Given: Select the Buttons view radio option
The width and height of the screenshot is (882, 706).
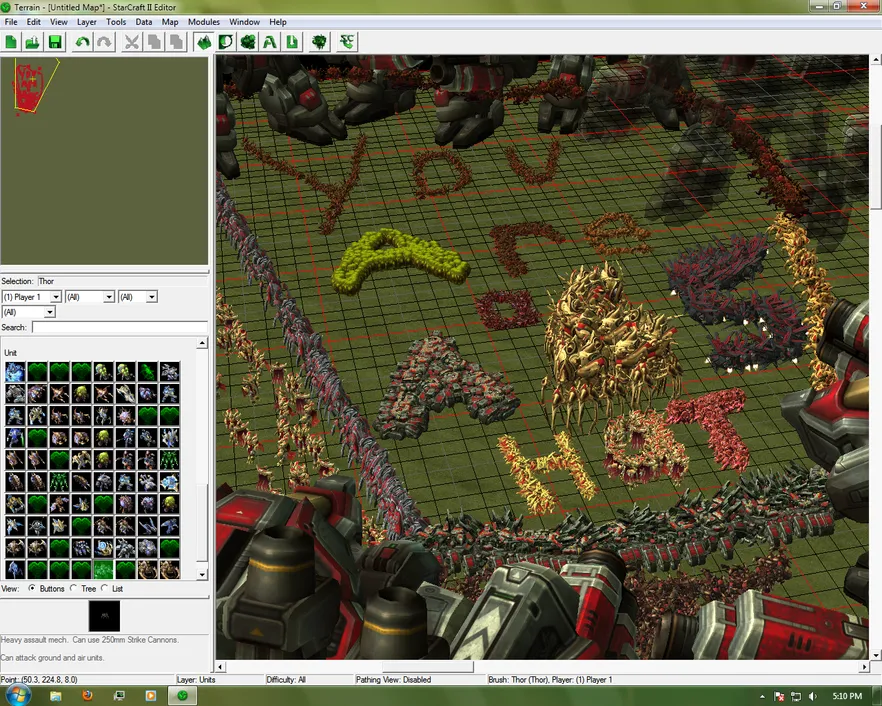Looking at the screenshot, I should pyautogui.click(x=32, y=588).
